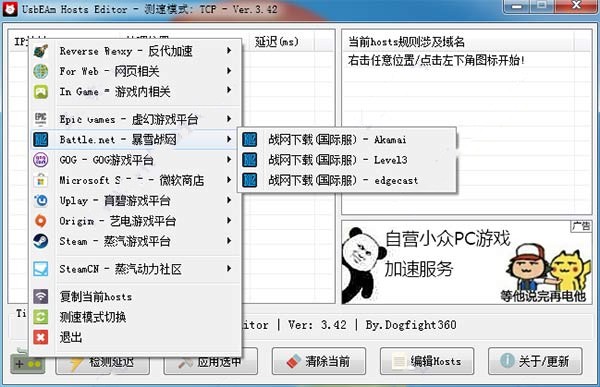
Task: Click the UsbEAm app icon in title bar
Action: tap(10, 9)
